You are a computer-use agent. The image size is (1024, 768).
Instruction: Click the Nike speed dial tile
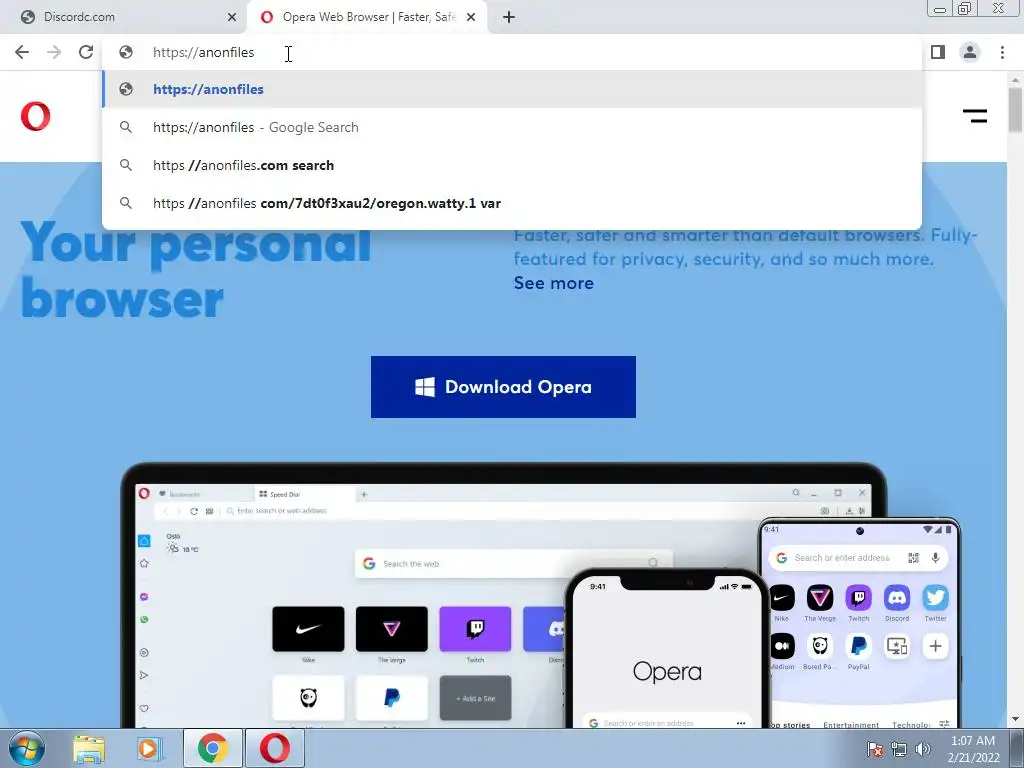pos(308,629)
